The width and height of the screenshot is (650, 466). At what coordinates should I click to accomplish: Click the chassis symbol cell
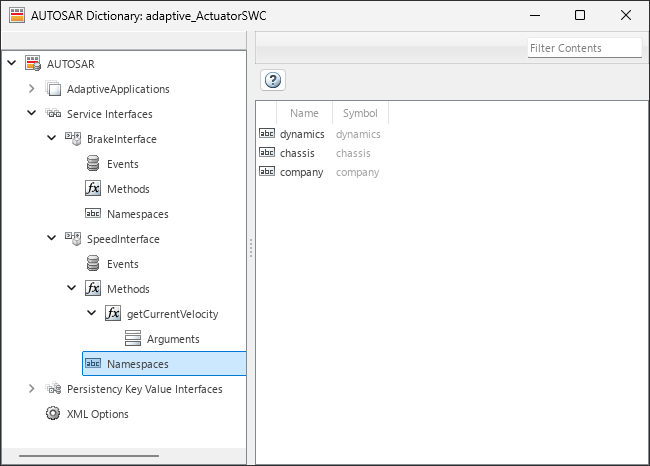click(353, 153)
